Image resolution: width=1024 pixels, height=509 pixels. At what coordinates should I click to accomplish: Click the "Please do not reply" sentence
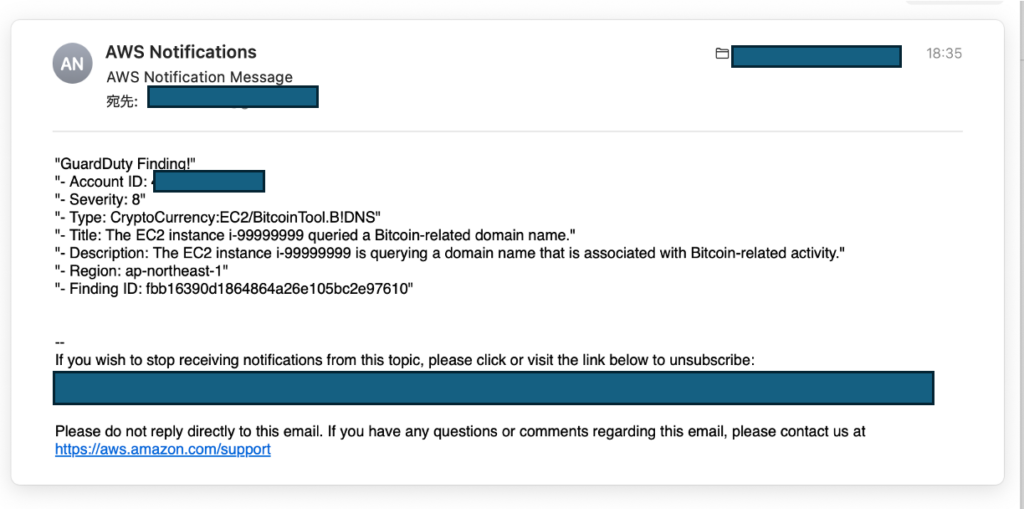pyautogui.click(x=460, y=432)
